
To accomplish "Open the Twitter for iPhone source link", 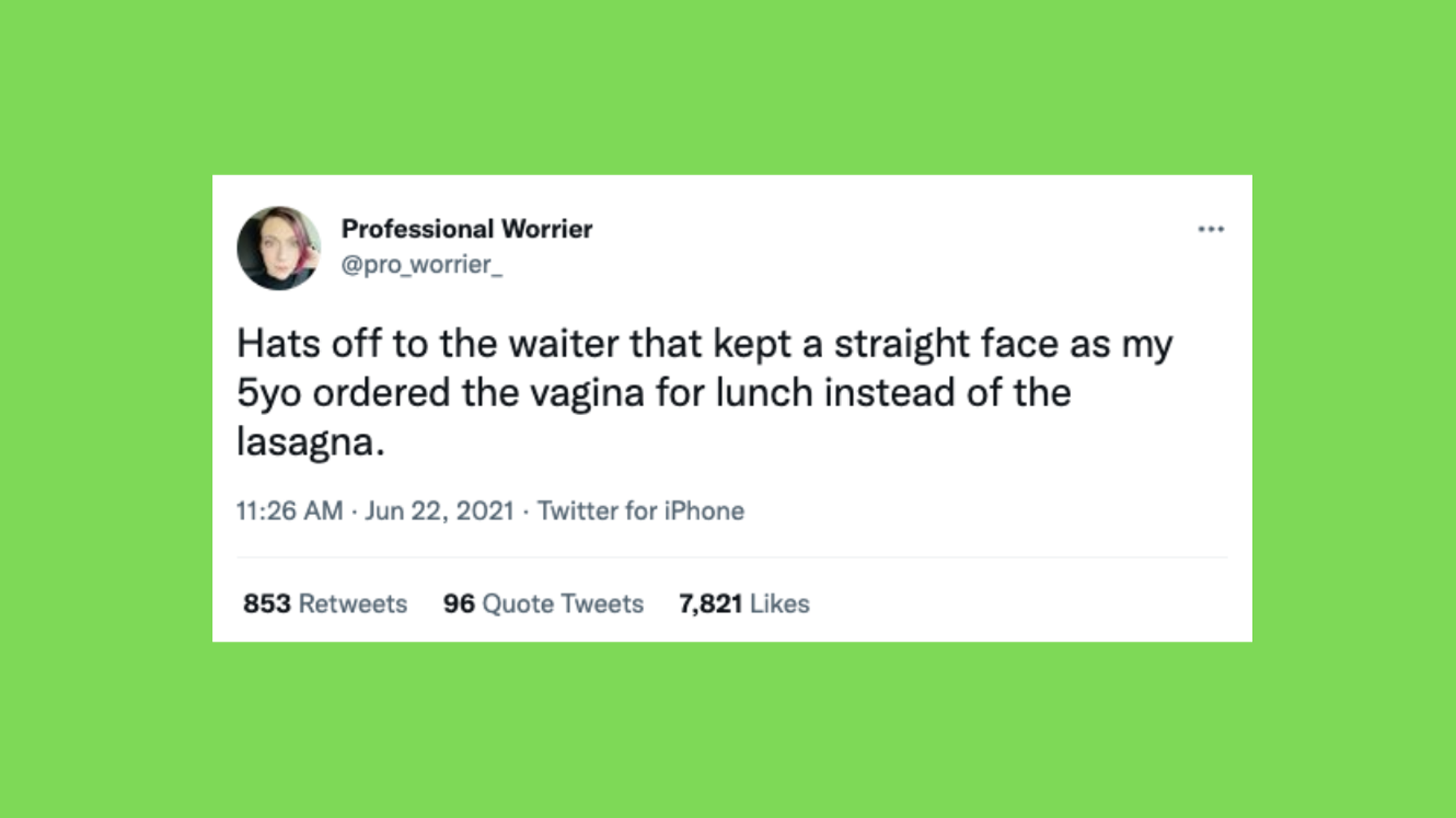I will (640, 511).
